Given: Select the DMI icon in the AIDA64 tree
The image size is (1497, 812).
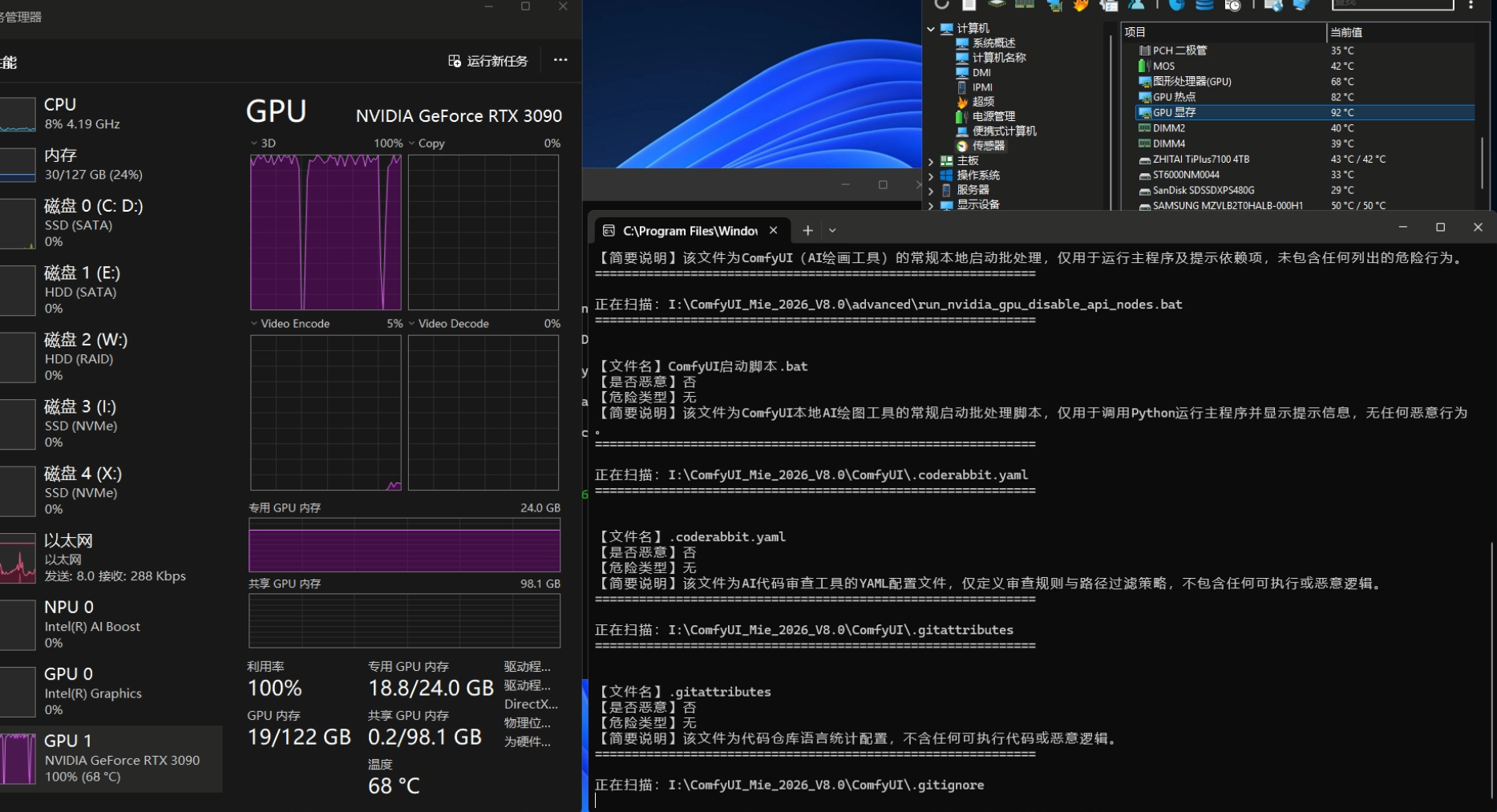Looking at the screenshot, I should pyautogui.click(x=962, y=72).
